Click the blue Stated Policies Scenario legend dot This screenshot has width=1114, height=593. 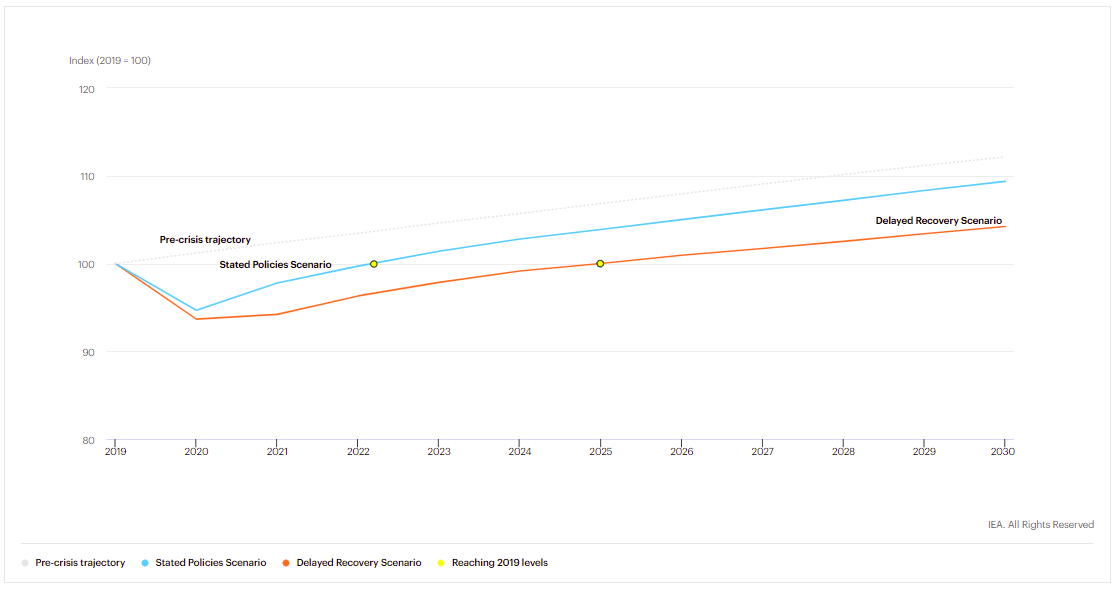pyautogui.click(x=145, y=563)
